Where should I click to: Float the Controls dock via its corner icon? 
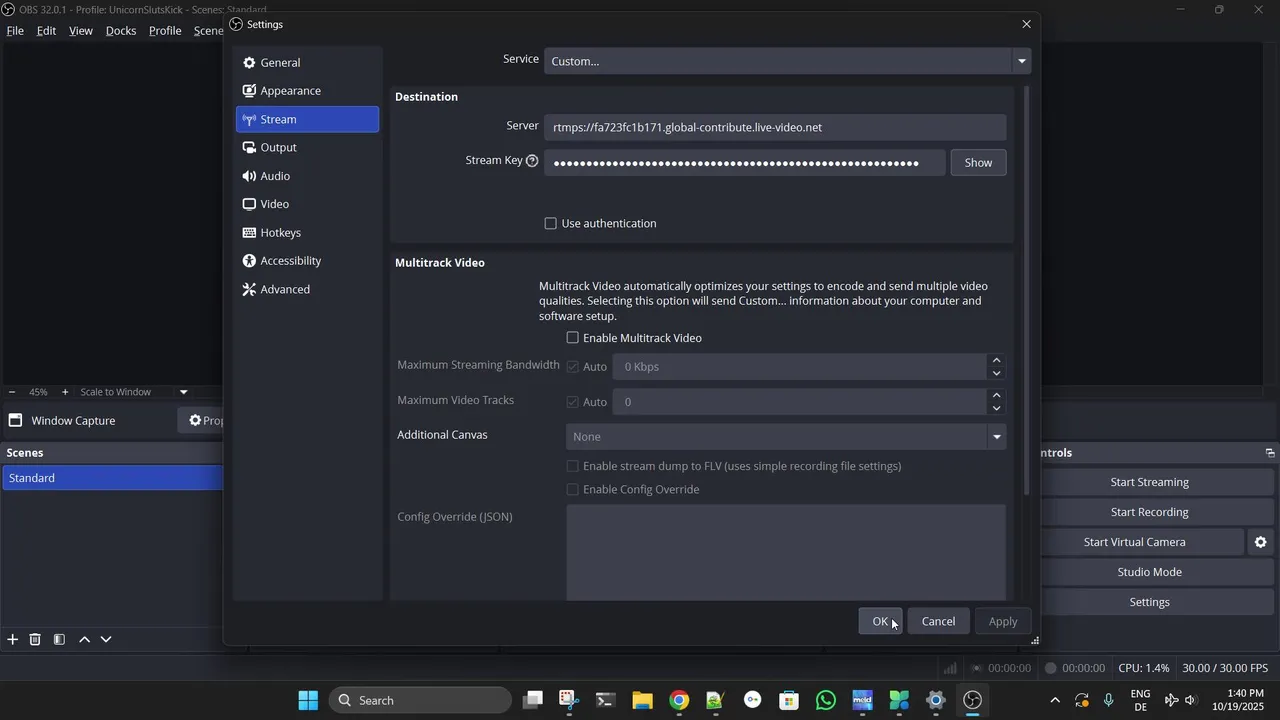pyautogui.click(x=1270, y=453)
